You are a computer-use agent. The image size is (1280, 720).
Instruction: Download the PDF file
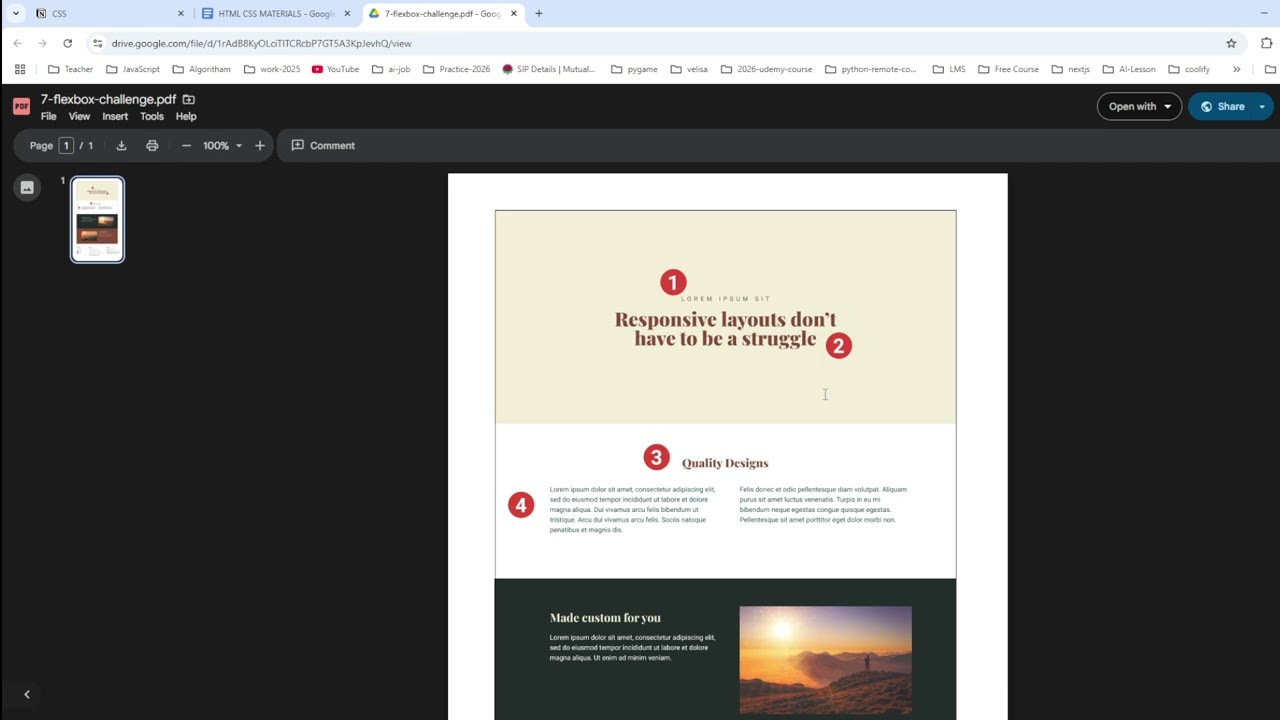[x=121, y=146]
